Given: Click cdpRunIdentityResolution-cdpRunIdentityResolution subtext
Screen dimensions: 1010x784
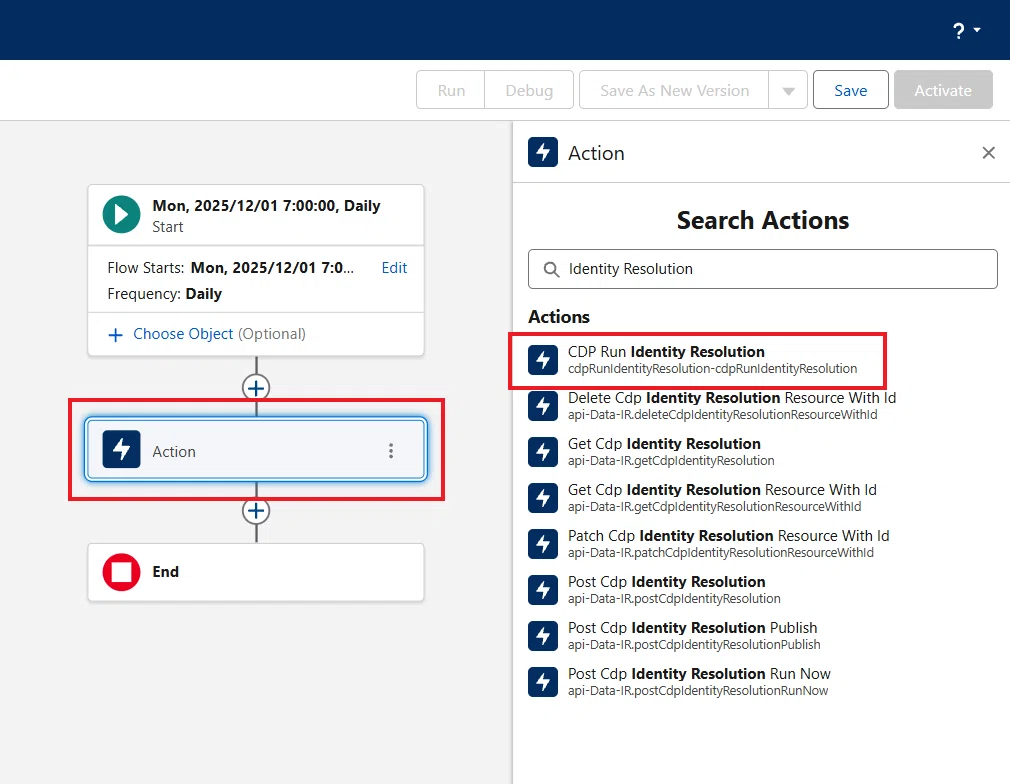Looking at the screenshot, I should pyautogui.click(x=712, y=368).
